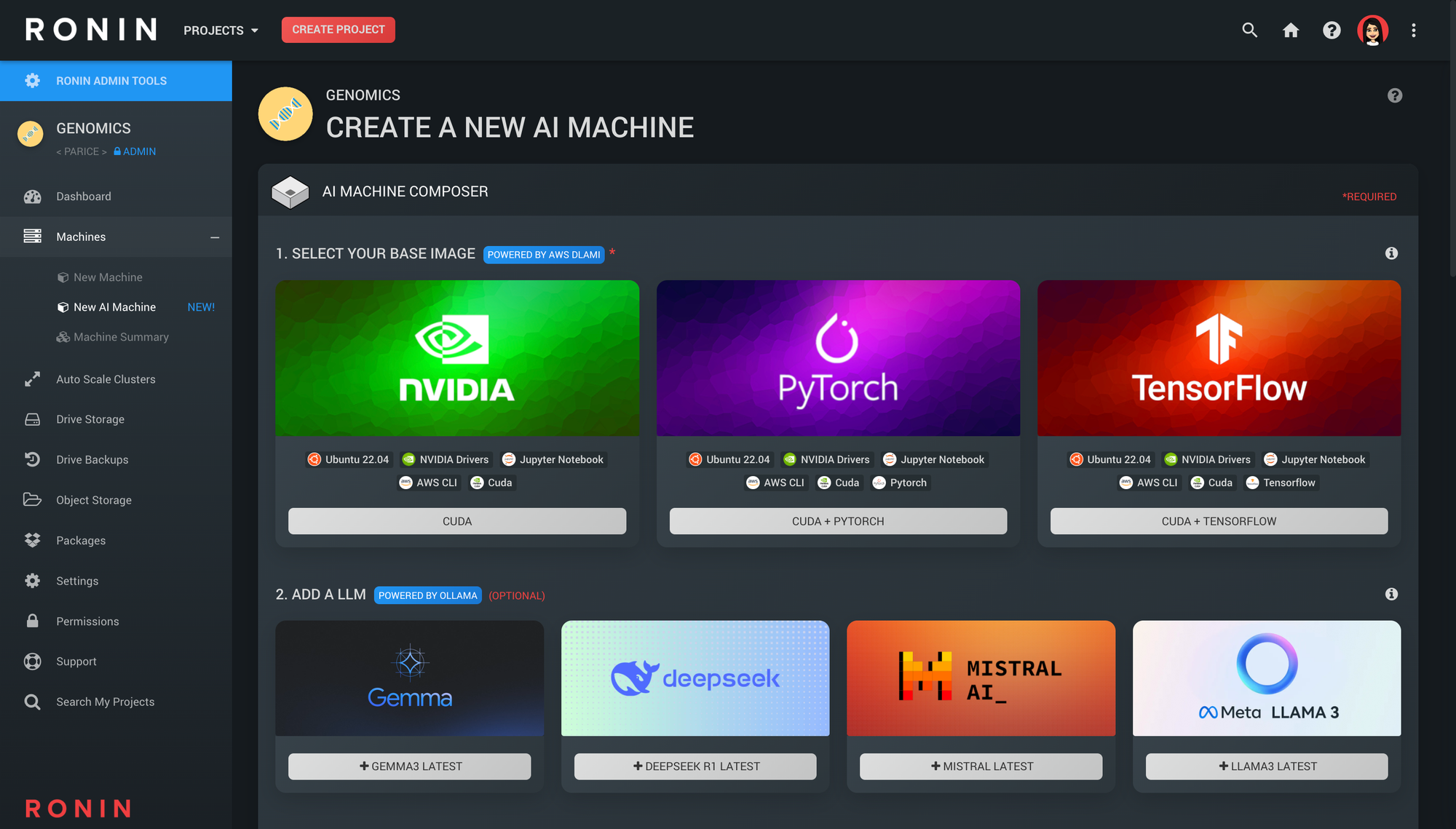Click the CREATE PROJECT button

pos(338,30)
